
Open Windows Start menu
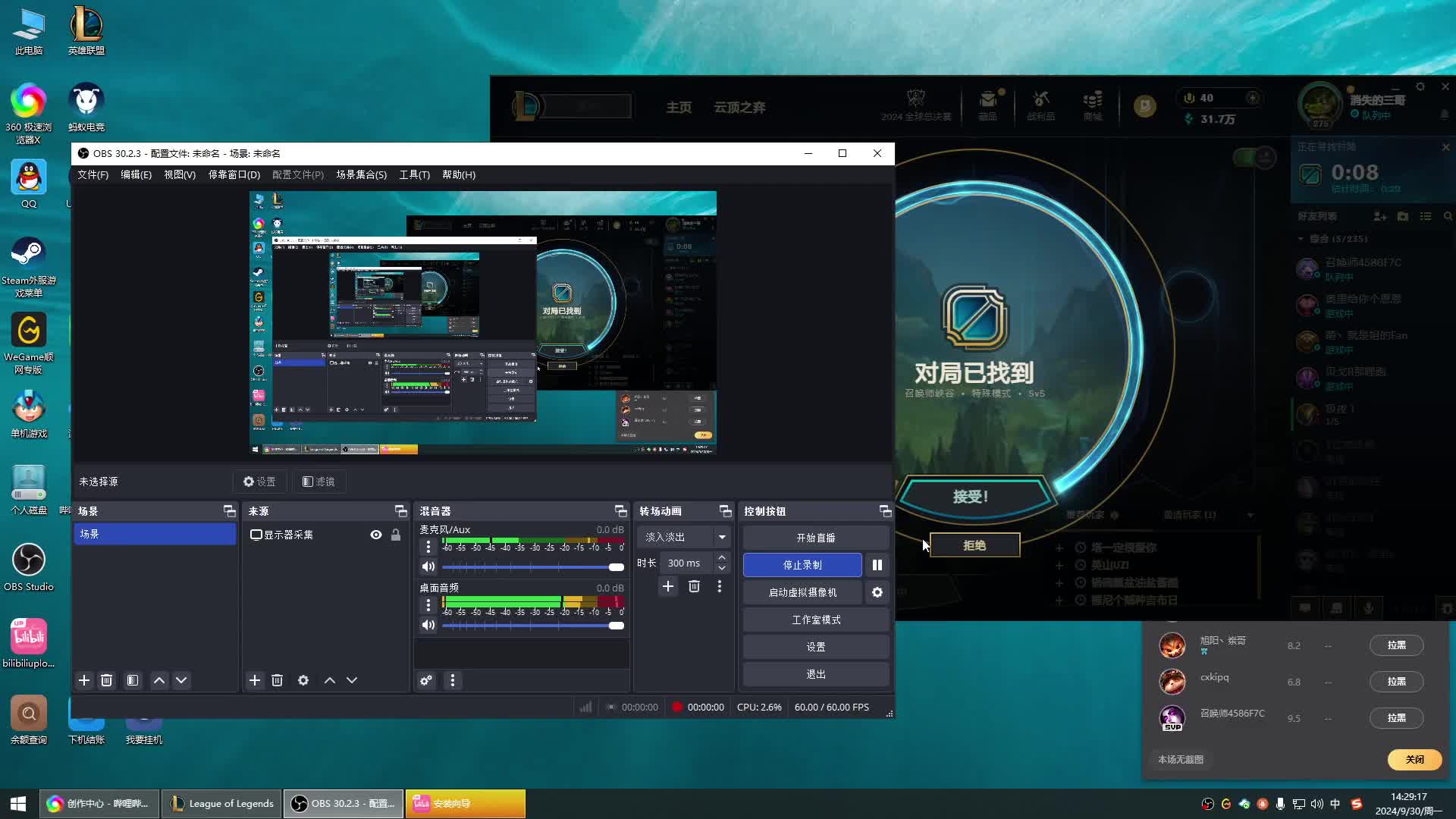coord(18,804)
